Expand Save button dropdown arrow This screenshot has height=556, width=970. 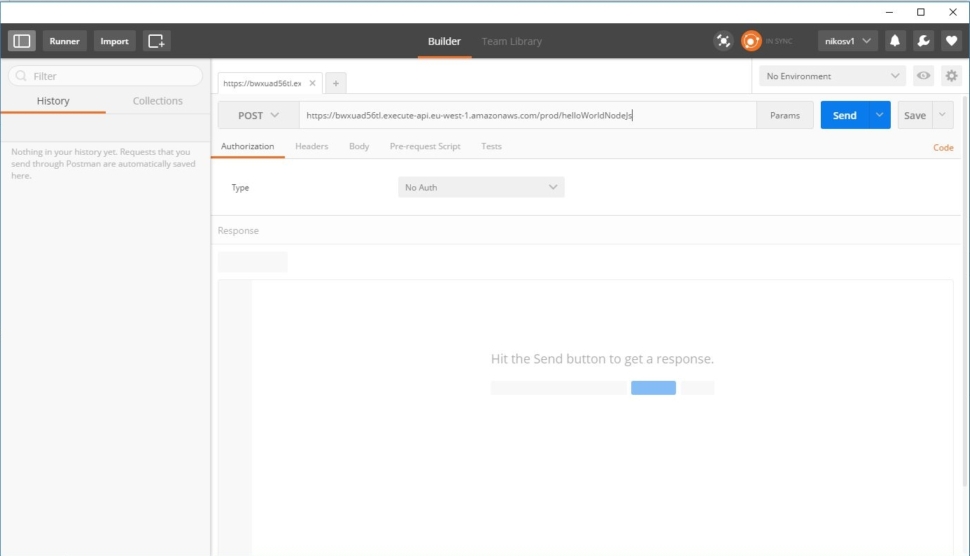pos(942,115)
